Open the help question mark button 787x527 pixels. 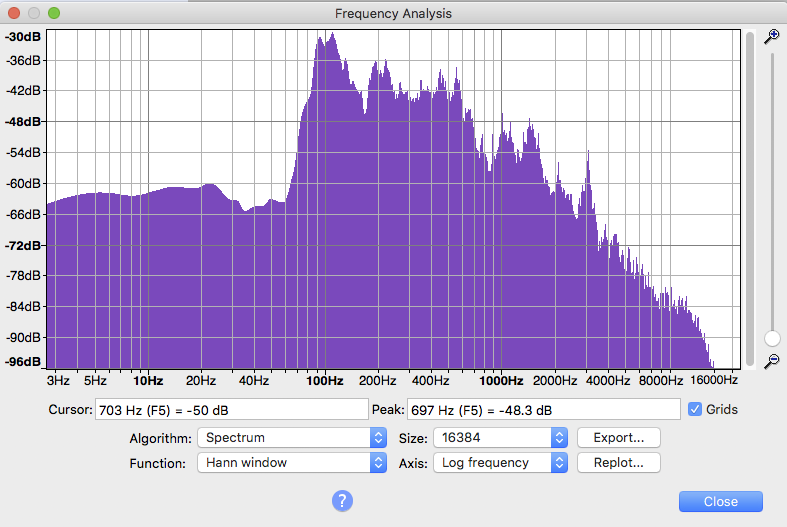click(342, 500)
